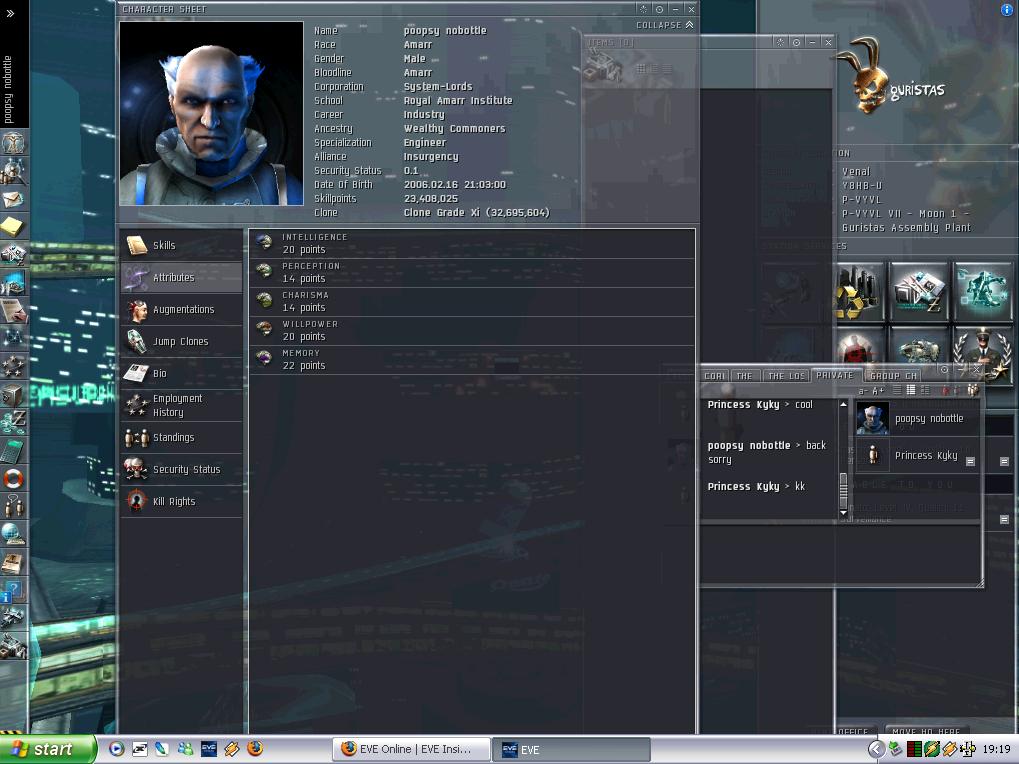Open the Employment History section
This screenshot has height=764, width=1019.
[181, 405]
